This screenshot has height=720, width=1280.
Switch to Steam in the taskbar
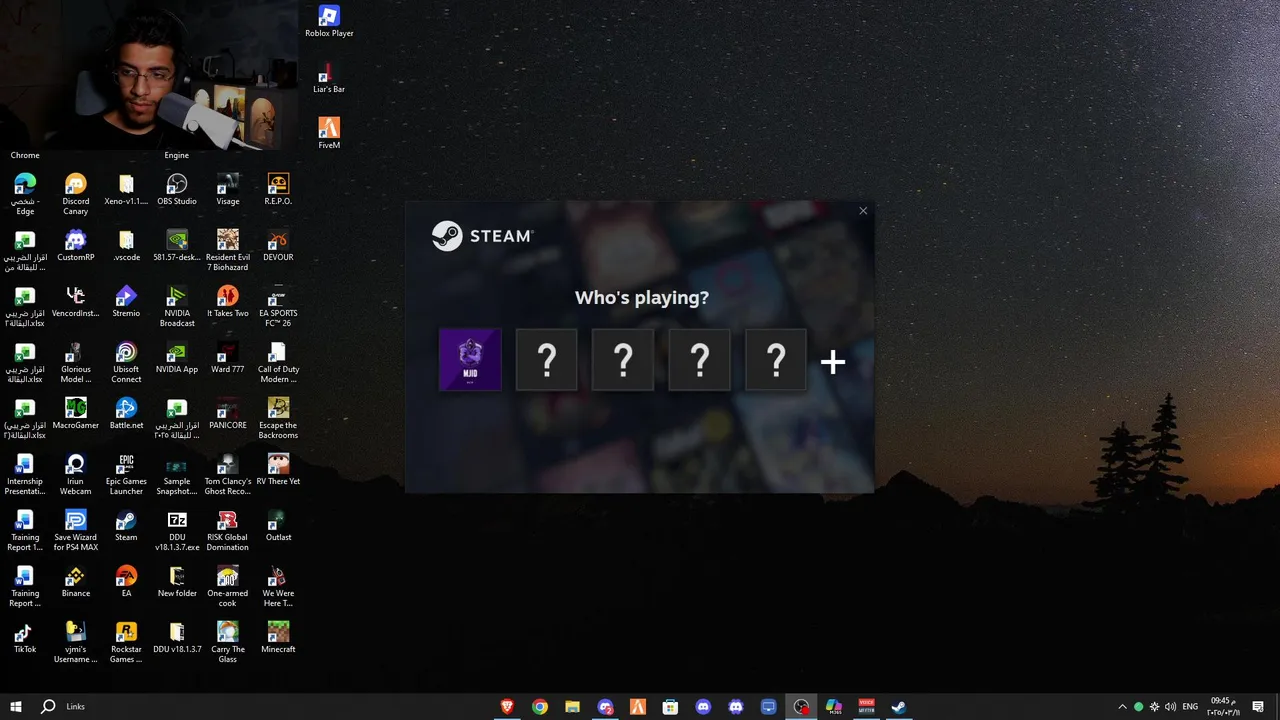coord(899,706)
